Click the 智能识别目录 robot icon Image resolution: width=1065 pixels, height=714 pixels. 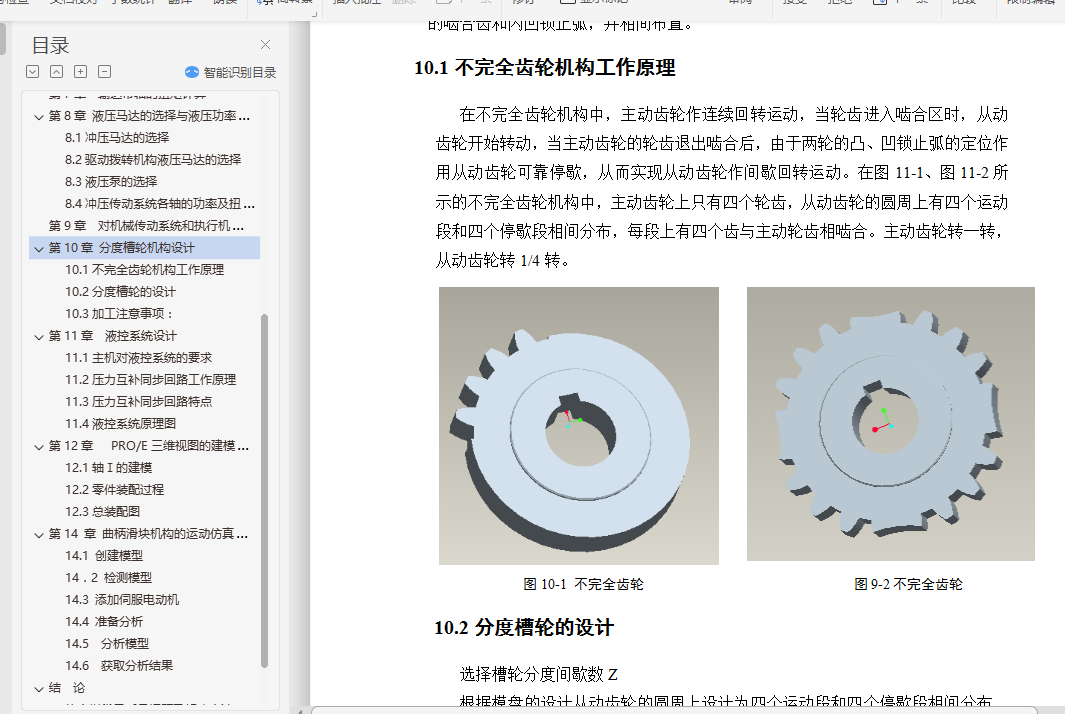point(192,72)
